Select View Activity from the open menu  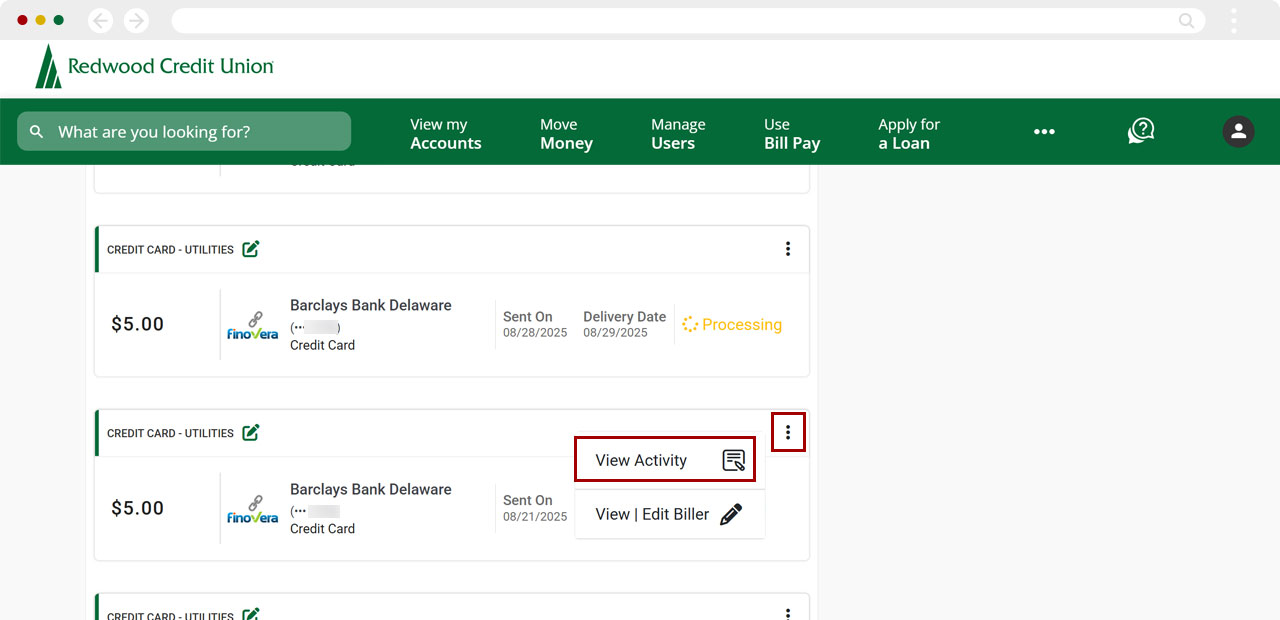641,459
